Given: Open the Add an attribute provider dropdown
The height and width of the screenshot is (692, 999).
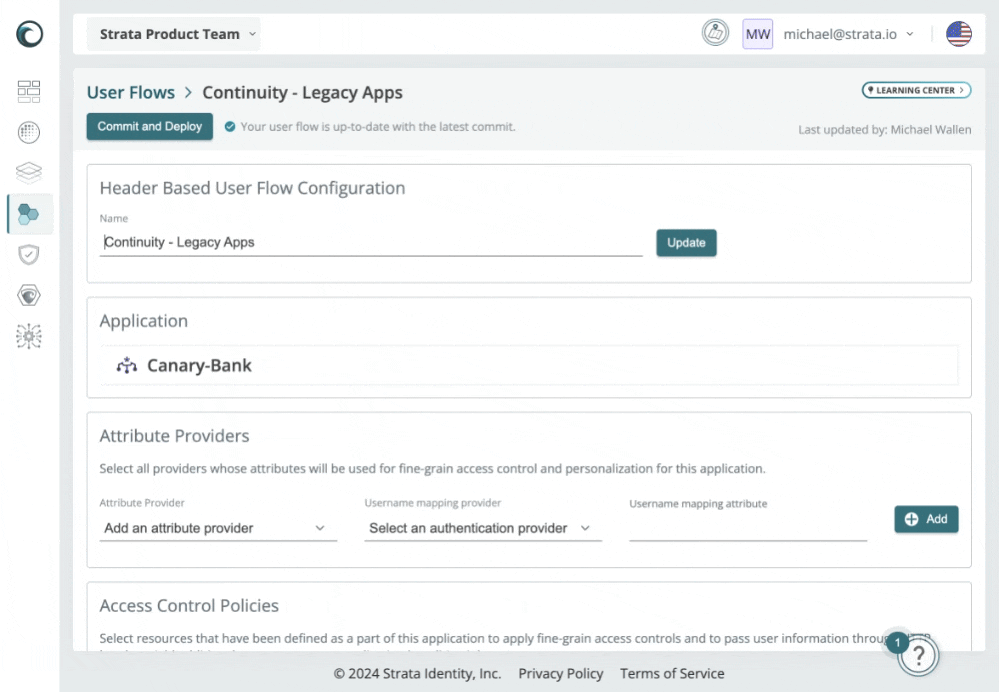Looking at the screenshot, I should coord(218,528).
